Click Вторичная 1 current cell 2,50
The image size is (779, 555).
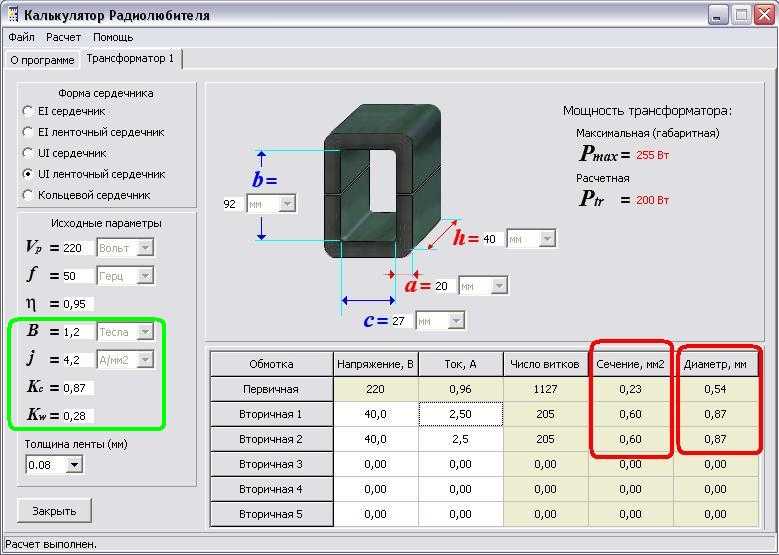(x=461, y=414)
